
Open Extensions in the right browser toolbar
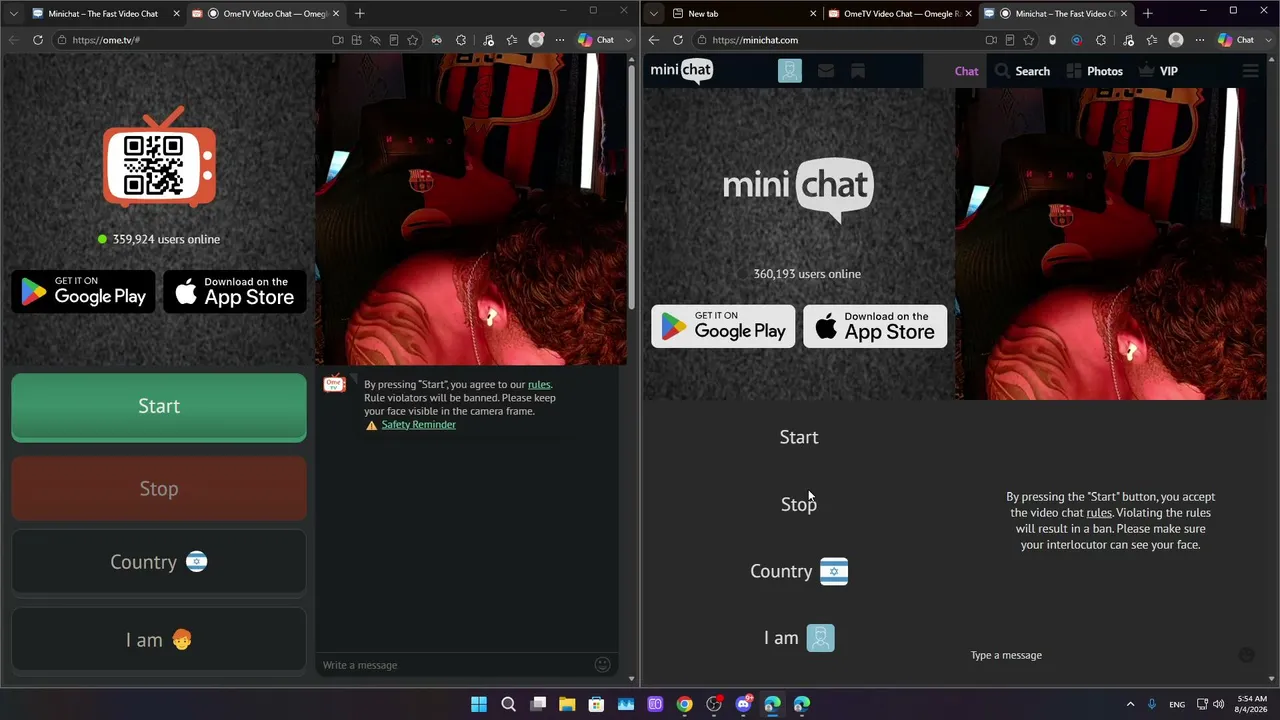1101,40
